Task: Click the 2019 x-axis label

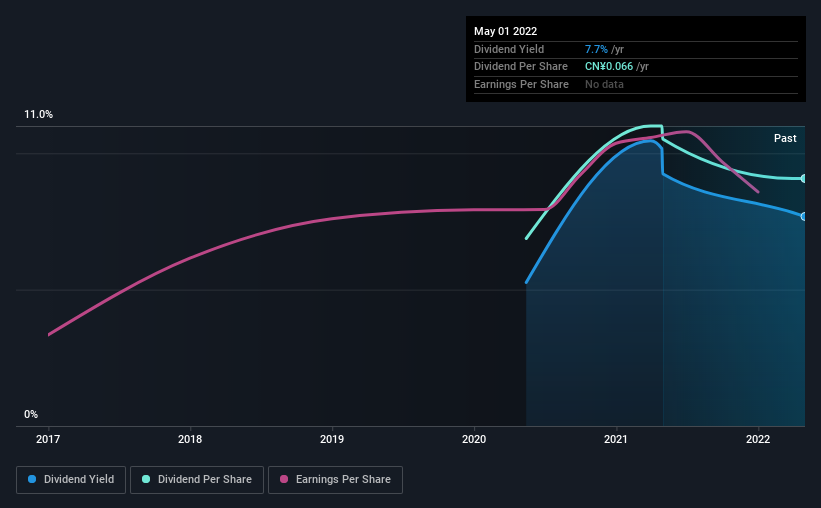Action: coord(332,439)
